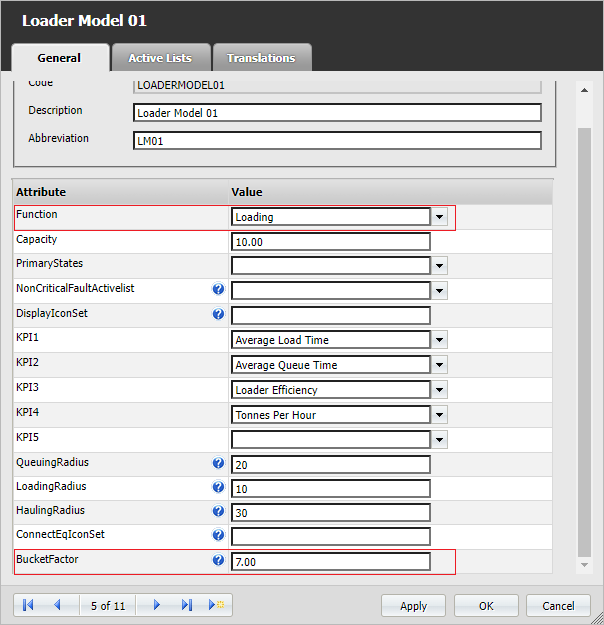Click the empty KPI5 combo box
The image size is (604, 625).
pos(331,440)
